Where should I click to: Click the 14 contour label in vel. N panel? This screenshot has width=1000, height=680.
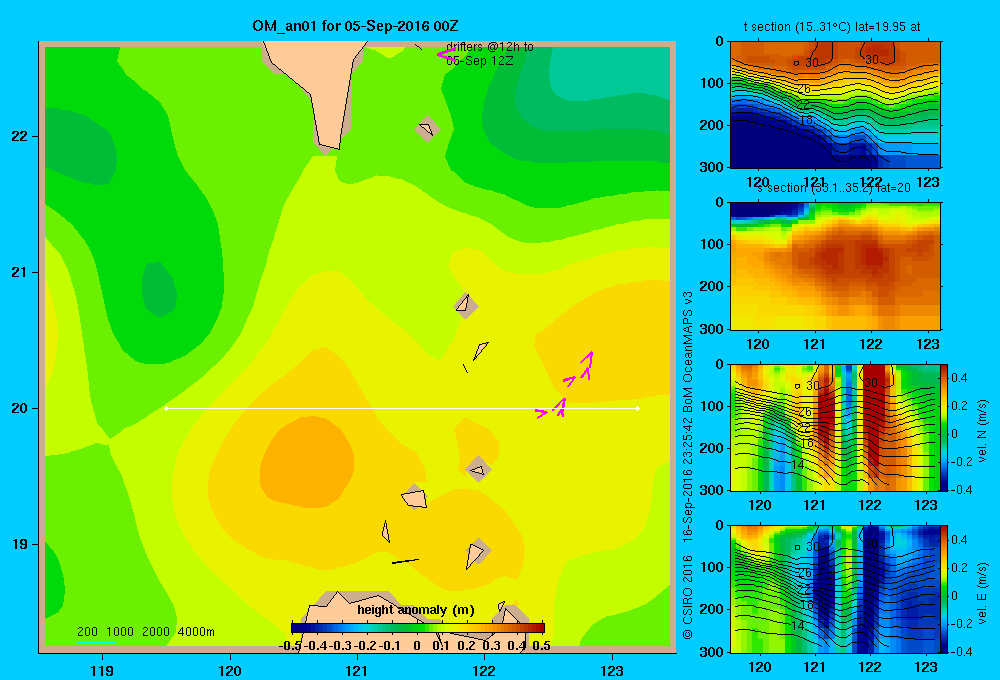[797, 464]
